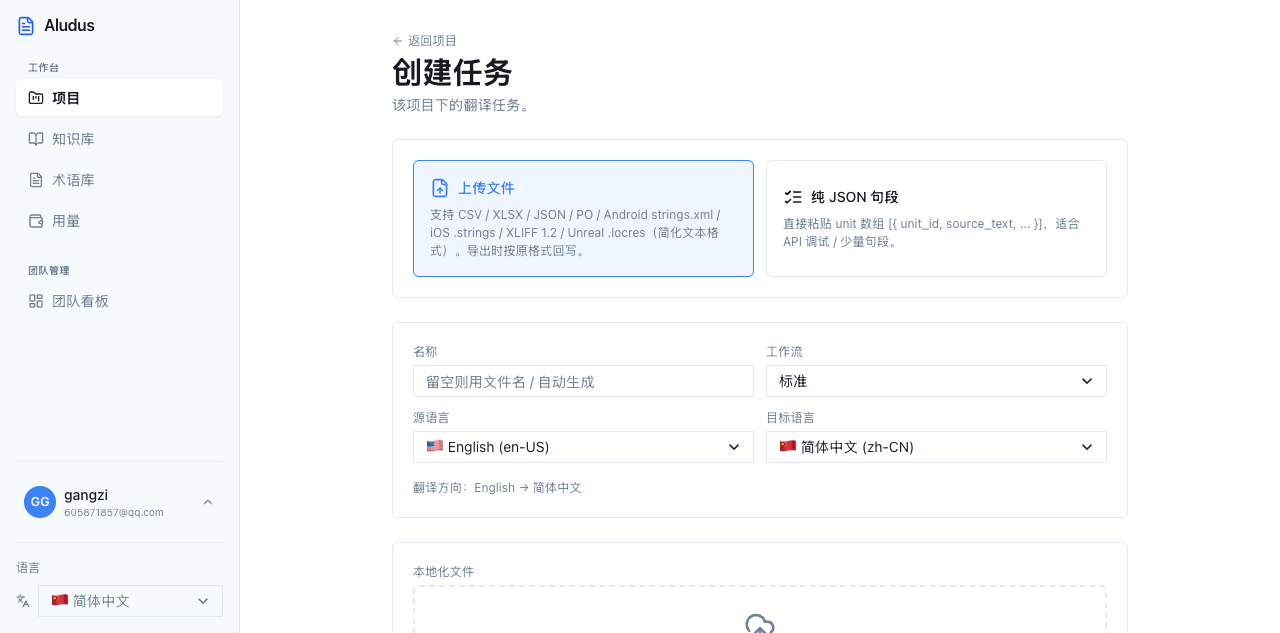
Task: Open the 源语言 English (en-US) dropdown
Action: (x=583, y=447)
